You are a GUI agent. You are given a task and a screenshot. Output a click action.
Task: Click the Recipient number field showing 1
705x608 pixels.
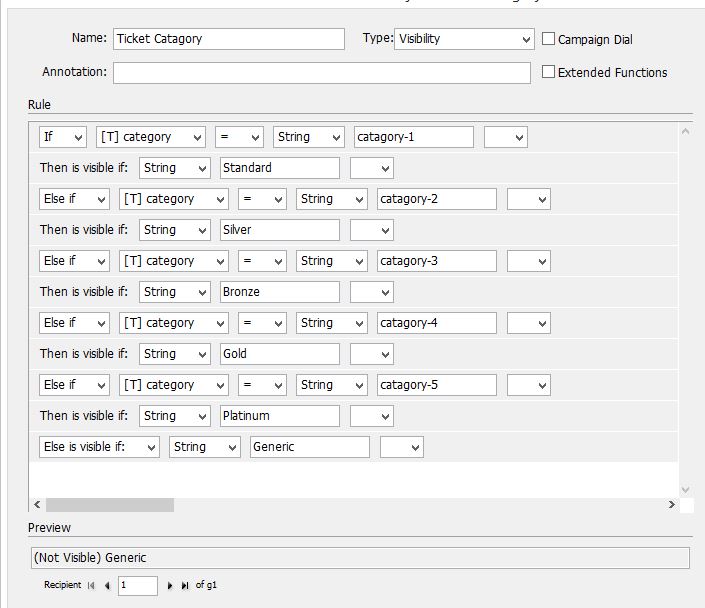pos(138,586)
